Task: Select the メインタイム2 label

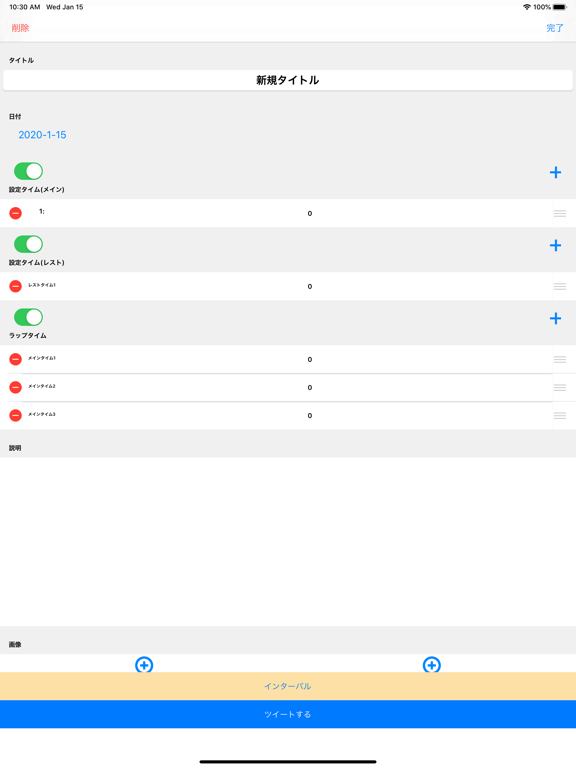Action: click(42, 386)
